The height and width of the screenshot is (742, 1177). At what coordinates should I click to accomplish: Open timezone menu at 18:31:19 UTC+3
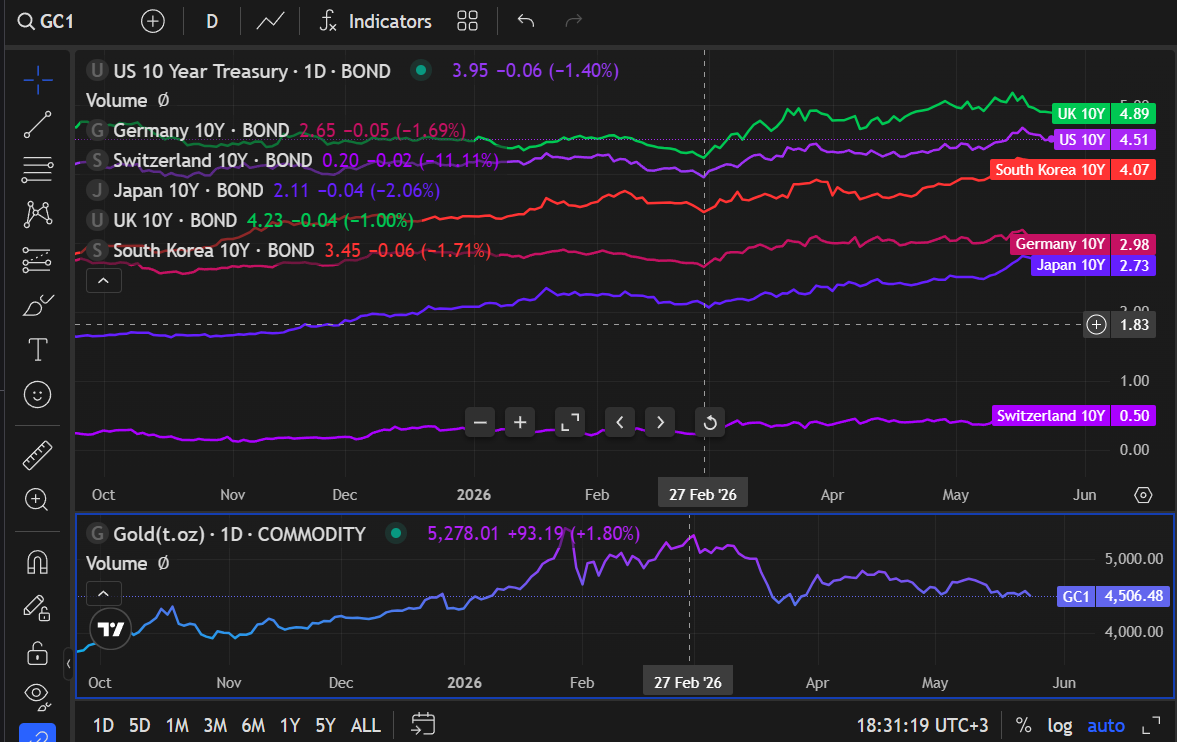coord(922,725)
